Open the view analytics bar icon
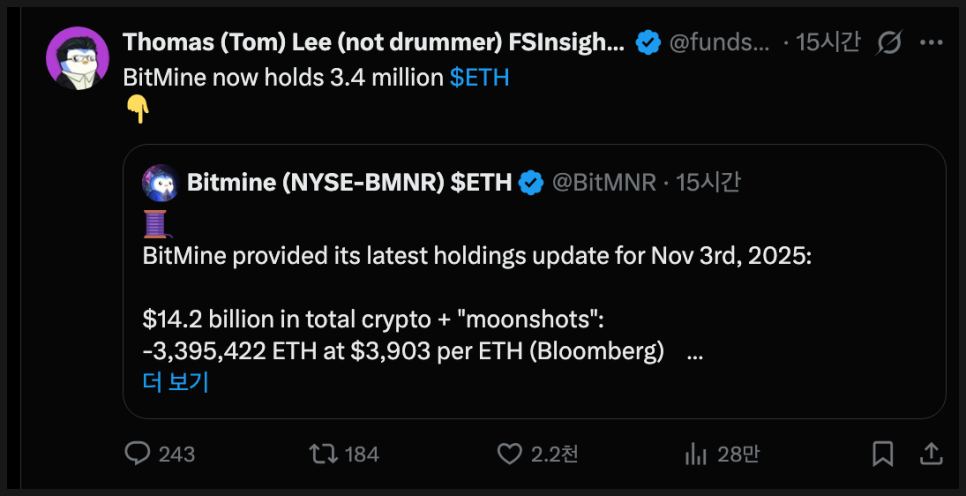 pyautogui.click(x=696, y=454)
